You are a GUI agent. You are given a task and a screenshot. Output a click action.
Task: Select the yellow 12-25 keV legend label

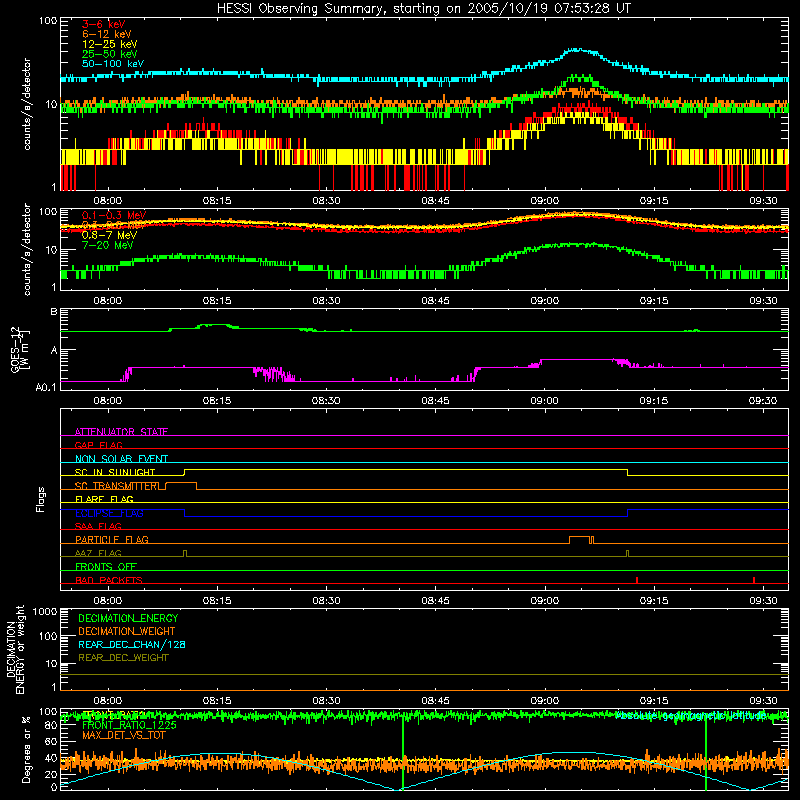(109, 44)
